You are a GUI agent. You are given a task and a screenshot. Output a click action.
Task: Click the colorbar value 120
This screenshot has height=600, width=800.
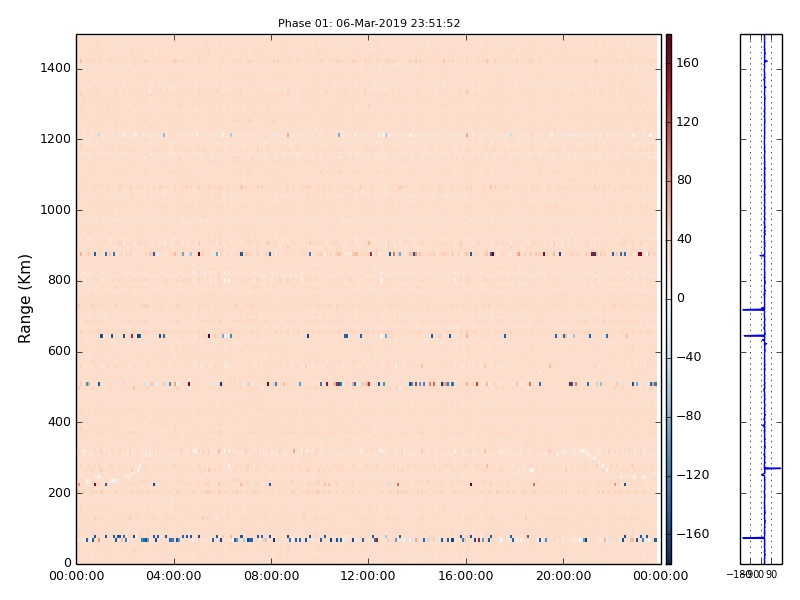point(687,122)
